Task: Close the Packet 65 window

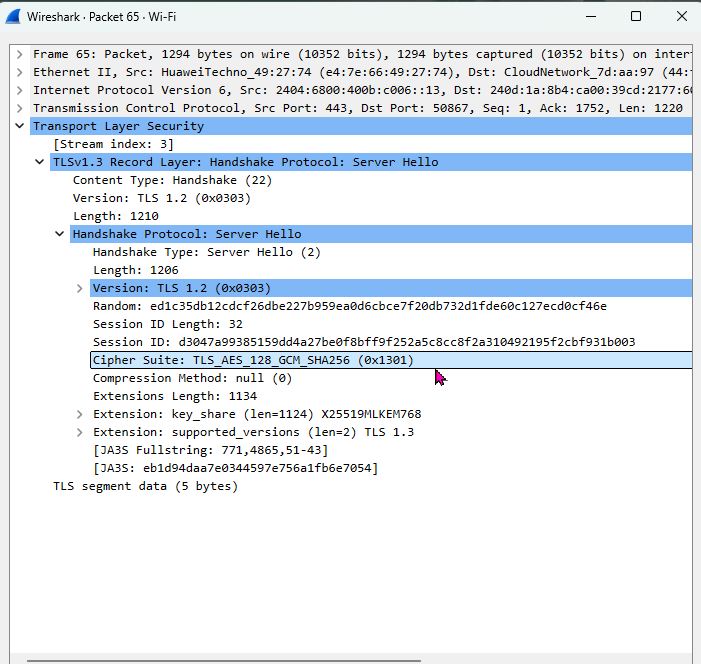Action: pos(681,17)
